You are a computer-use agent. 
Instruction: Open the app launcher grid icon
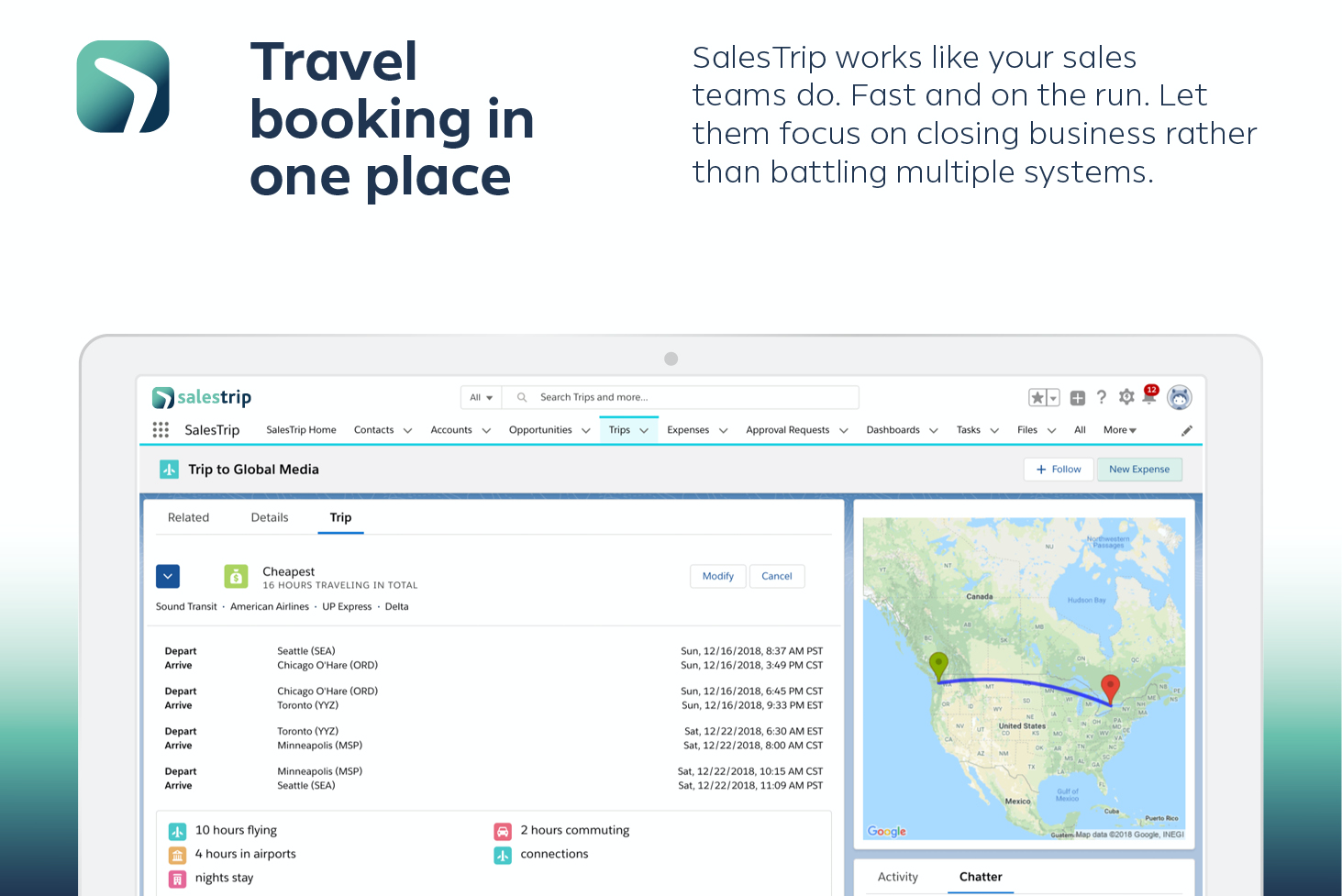pos(161,430)
